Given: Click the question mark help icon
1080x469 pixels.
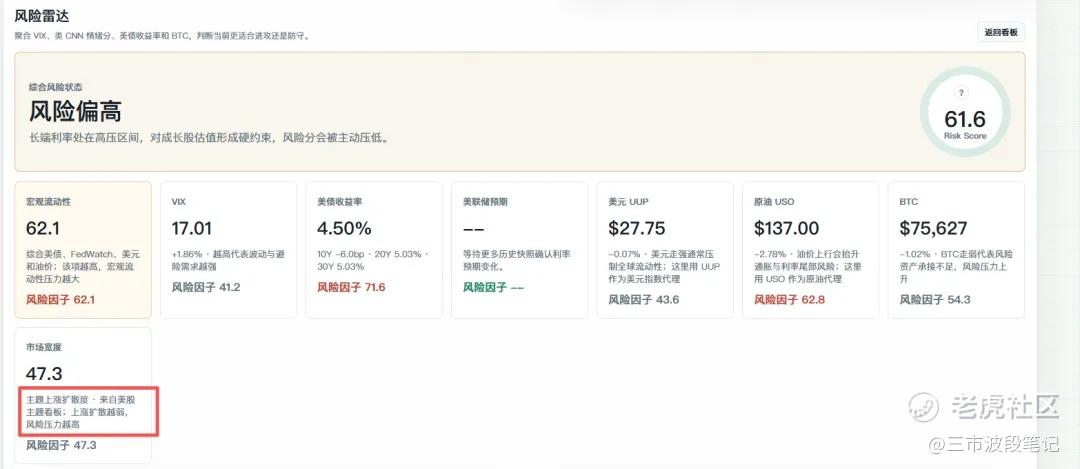Looking at the screenshot, I should point(962,93).
